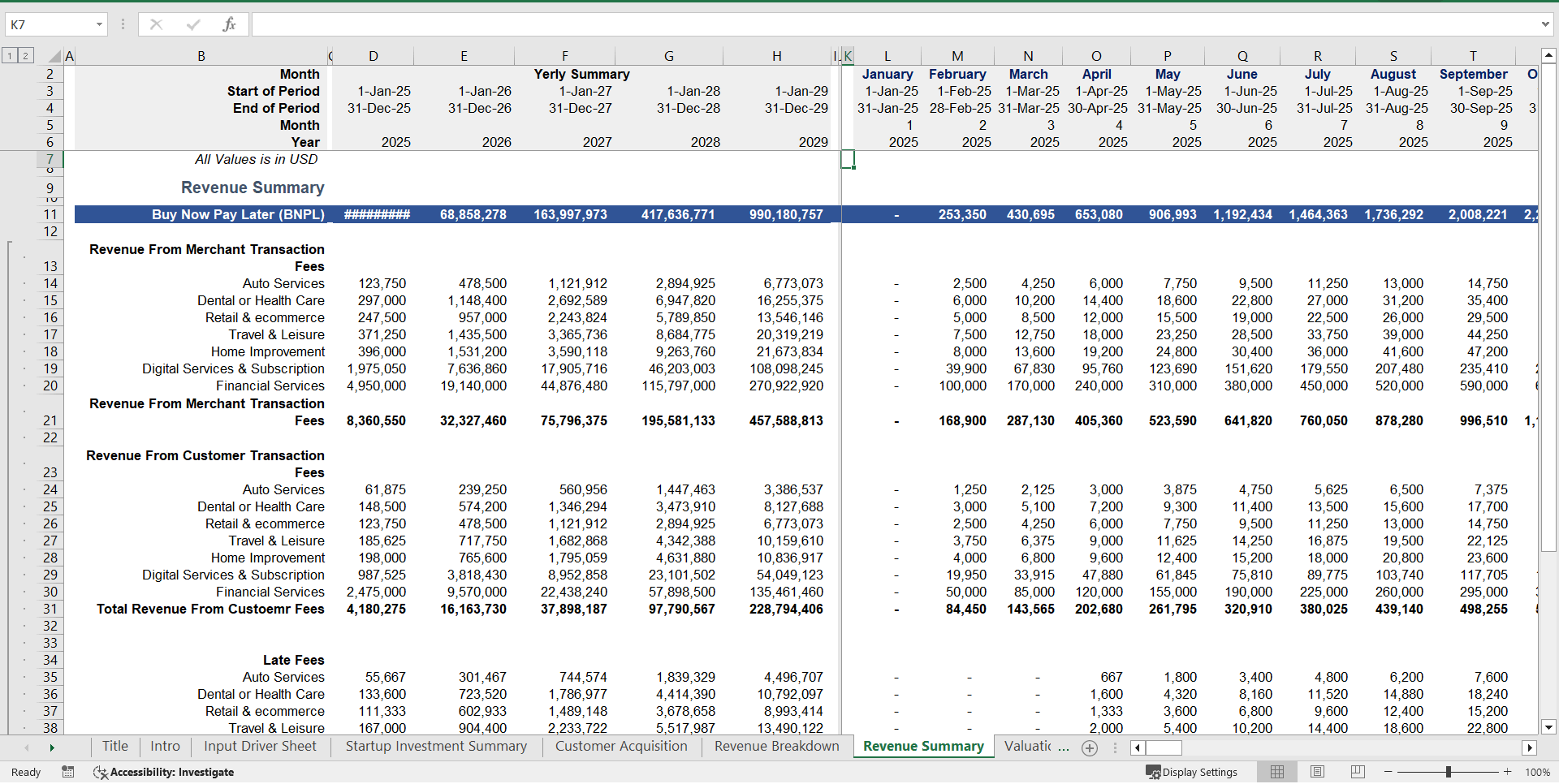Click the sheet tab scroll left arrow
This screenshot has height=784, width=1559.
click(x=27, y=747)
